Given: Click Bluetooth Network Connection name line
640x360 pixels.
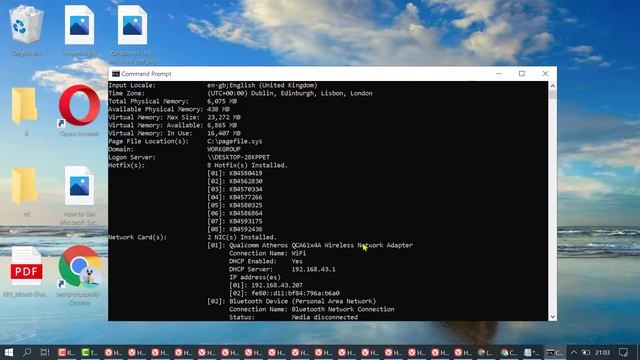Looking at the screenshot, I should tap(312, 309).
